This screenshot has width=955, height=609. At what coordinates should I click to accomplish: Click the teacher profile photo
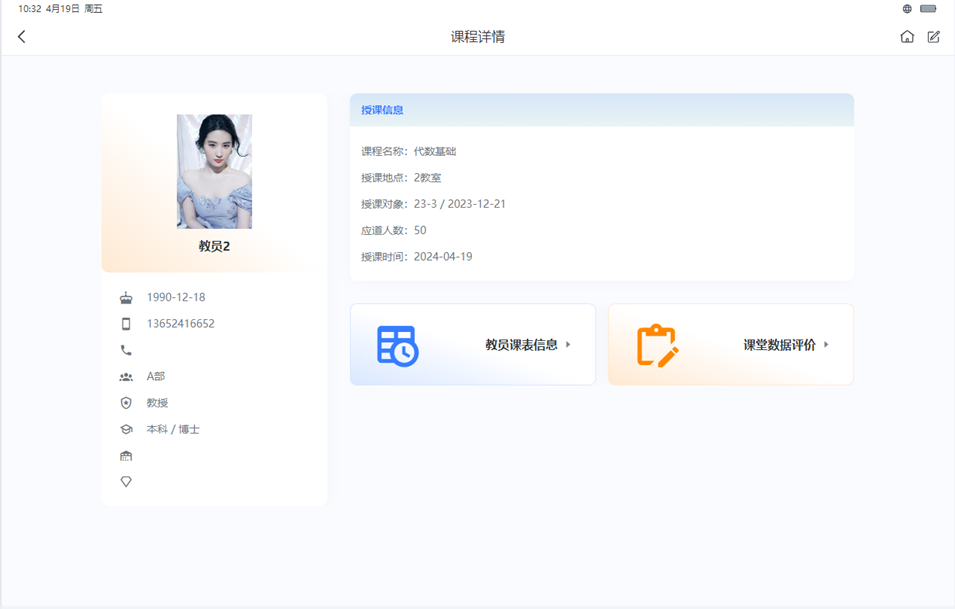coord(214,172)
